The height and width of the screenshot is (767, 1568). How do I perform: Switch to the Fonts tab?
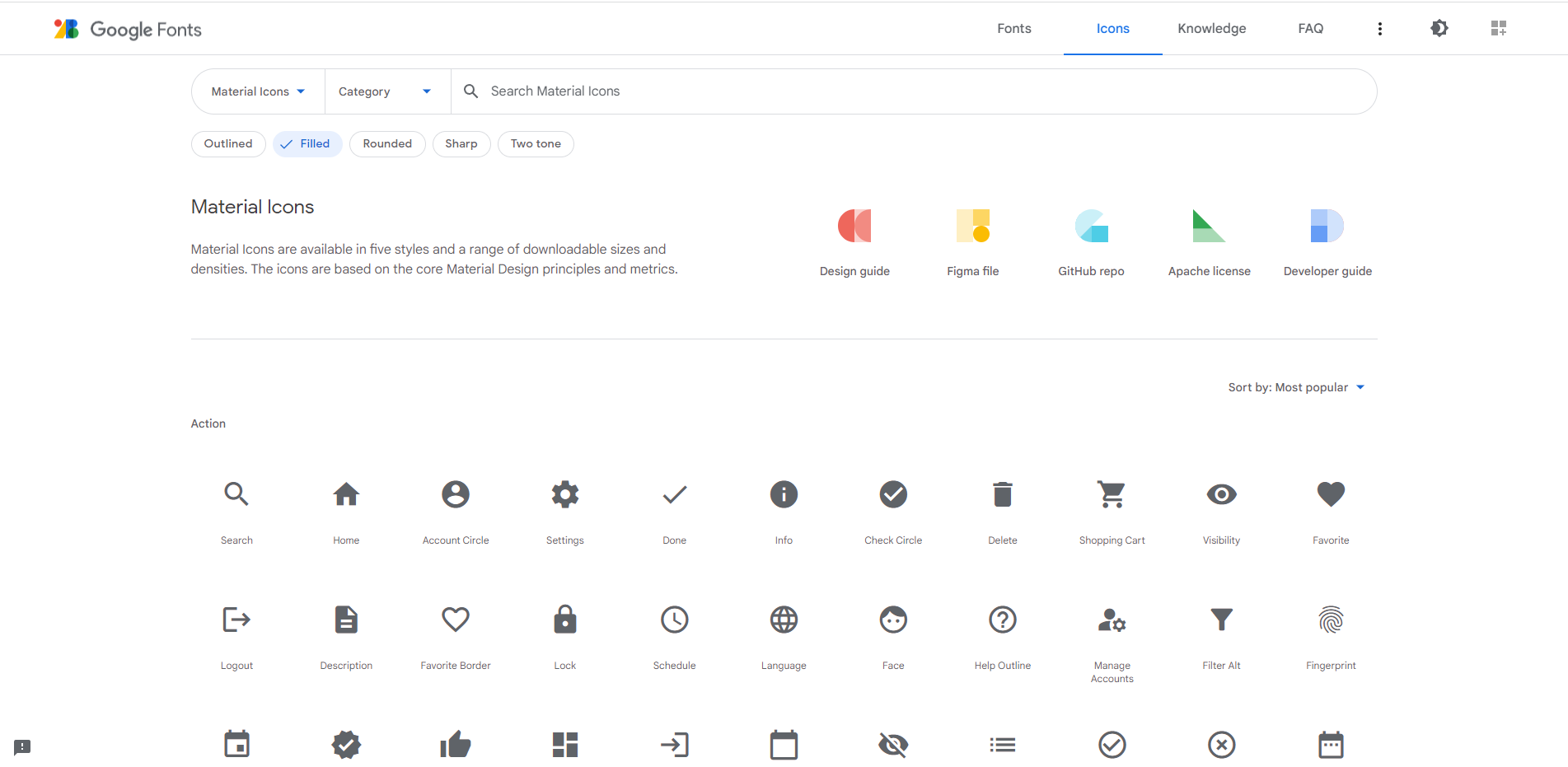click(1014, 28)
